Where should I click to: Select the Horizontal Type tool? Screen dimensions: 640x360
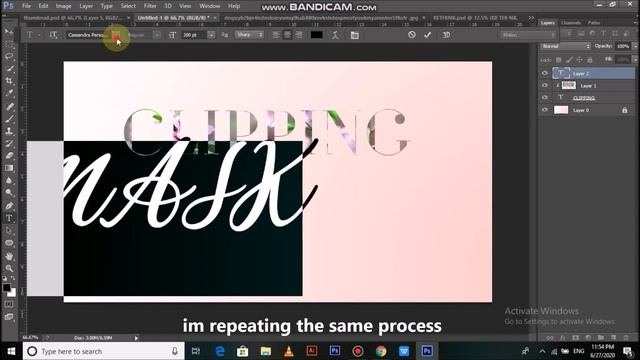(x=9, y=218)
